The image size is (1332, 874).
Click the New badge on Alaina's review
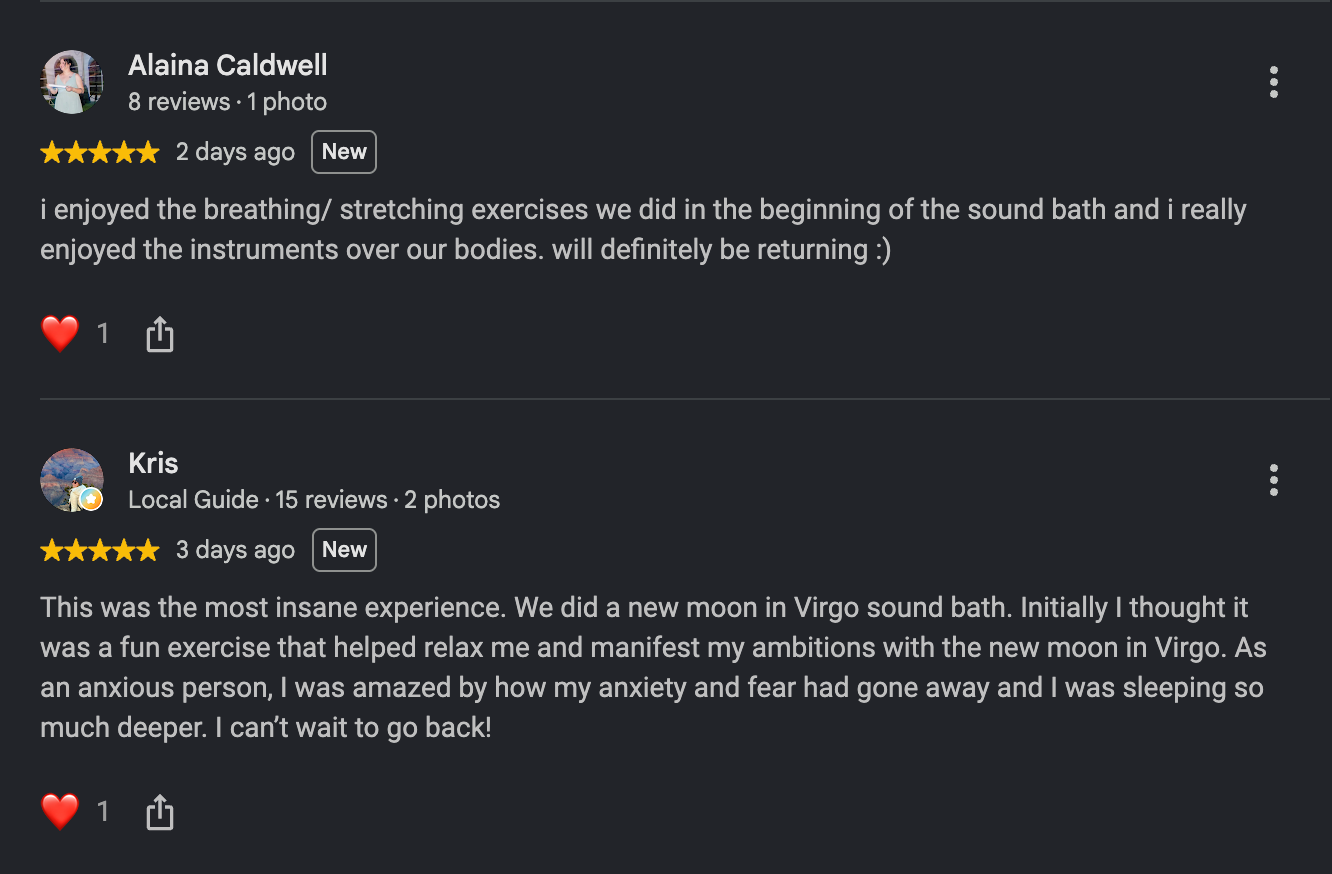[x=344, y=152]
